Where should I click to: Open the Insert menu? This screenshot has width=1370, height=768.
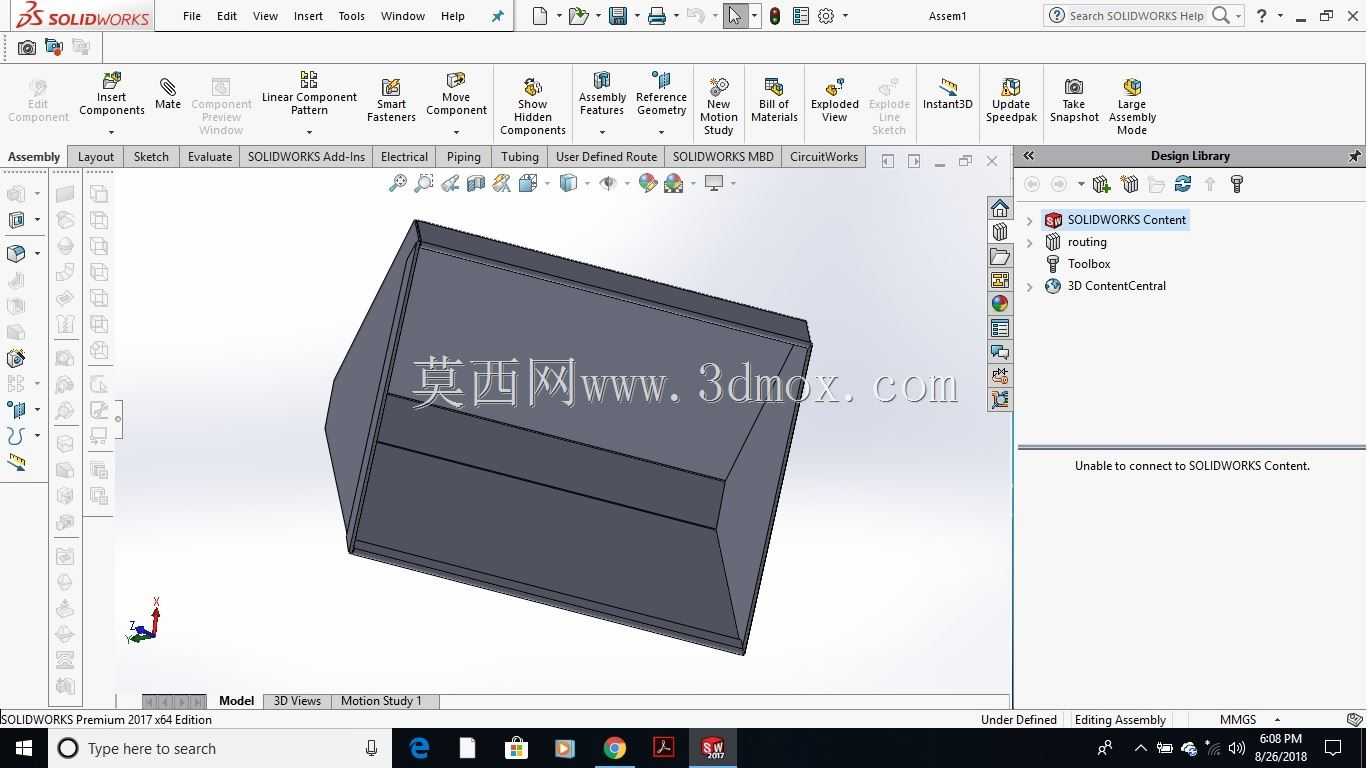[x=308, y=16]
